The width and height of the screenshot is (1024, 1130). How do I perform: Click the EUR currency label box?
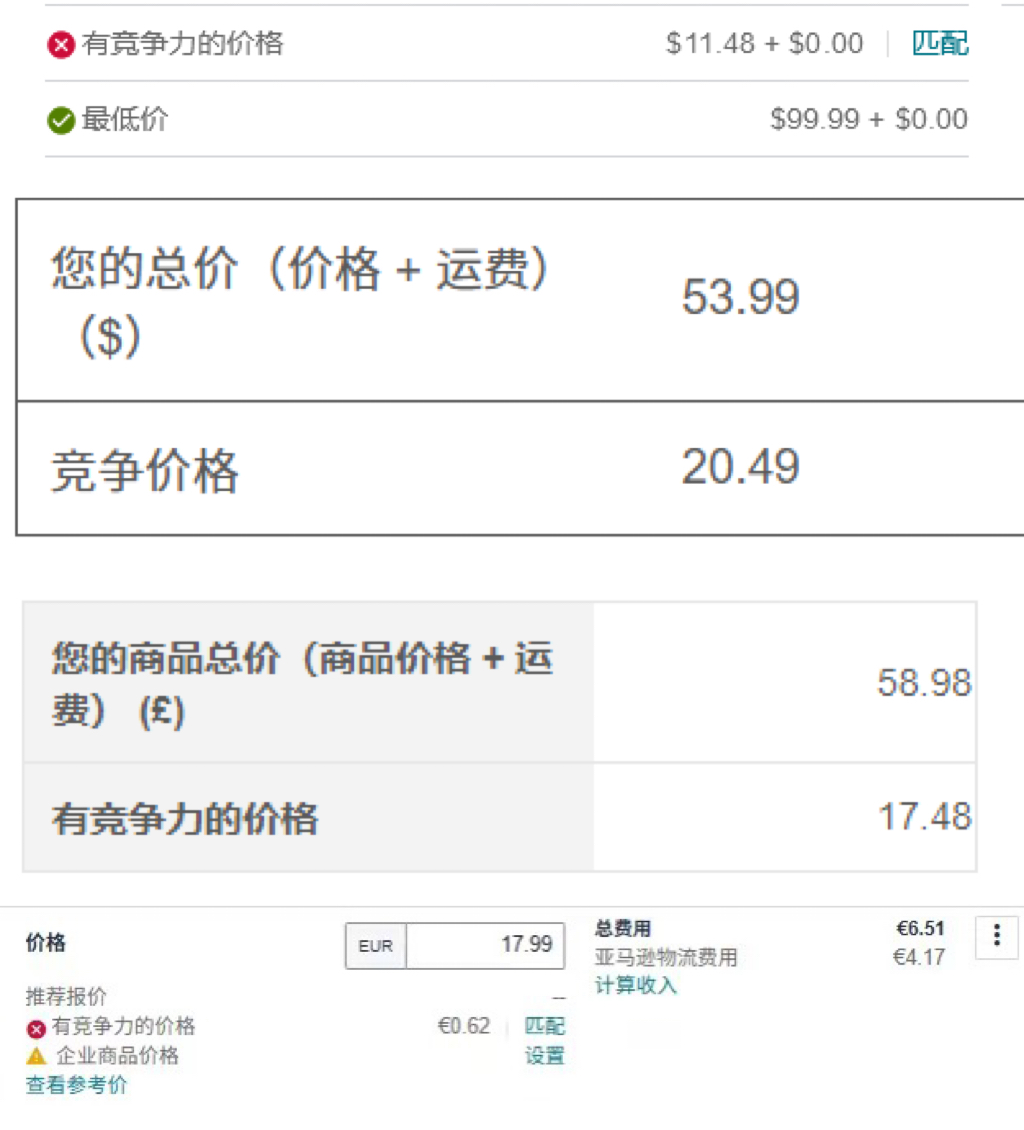pyautogui.click(x=376, y=946)
